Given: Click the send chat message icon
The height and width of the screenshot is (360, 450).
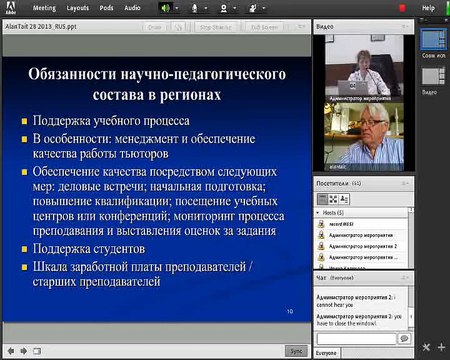Looking at the screenshot, I should coord(404,339).
